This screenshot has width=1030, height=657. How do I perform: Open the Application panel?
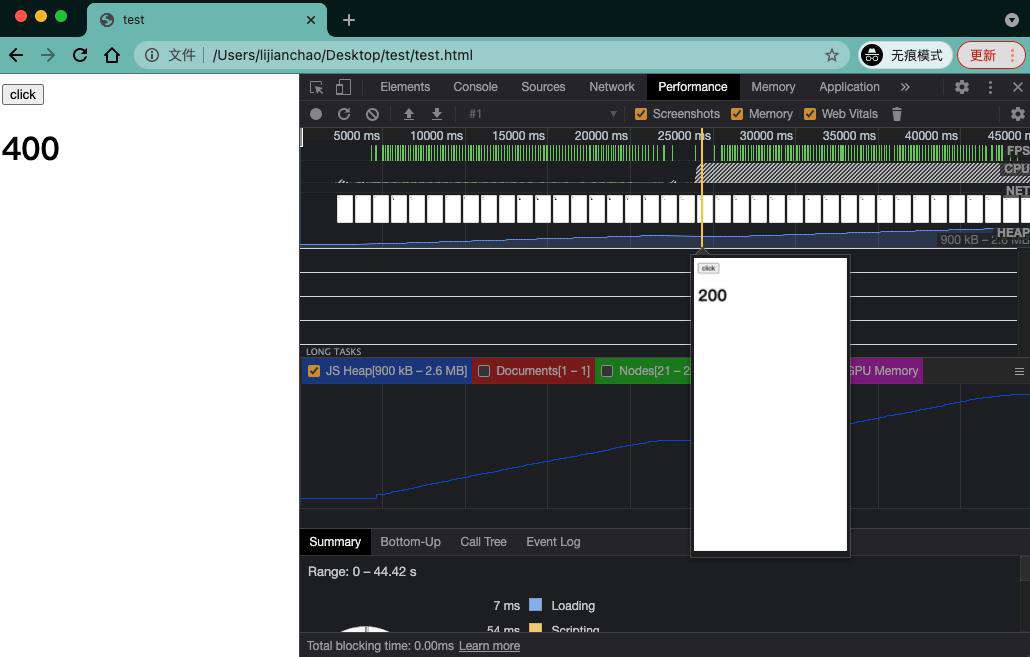coord(849,87)
